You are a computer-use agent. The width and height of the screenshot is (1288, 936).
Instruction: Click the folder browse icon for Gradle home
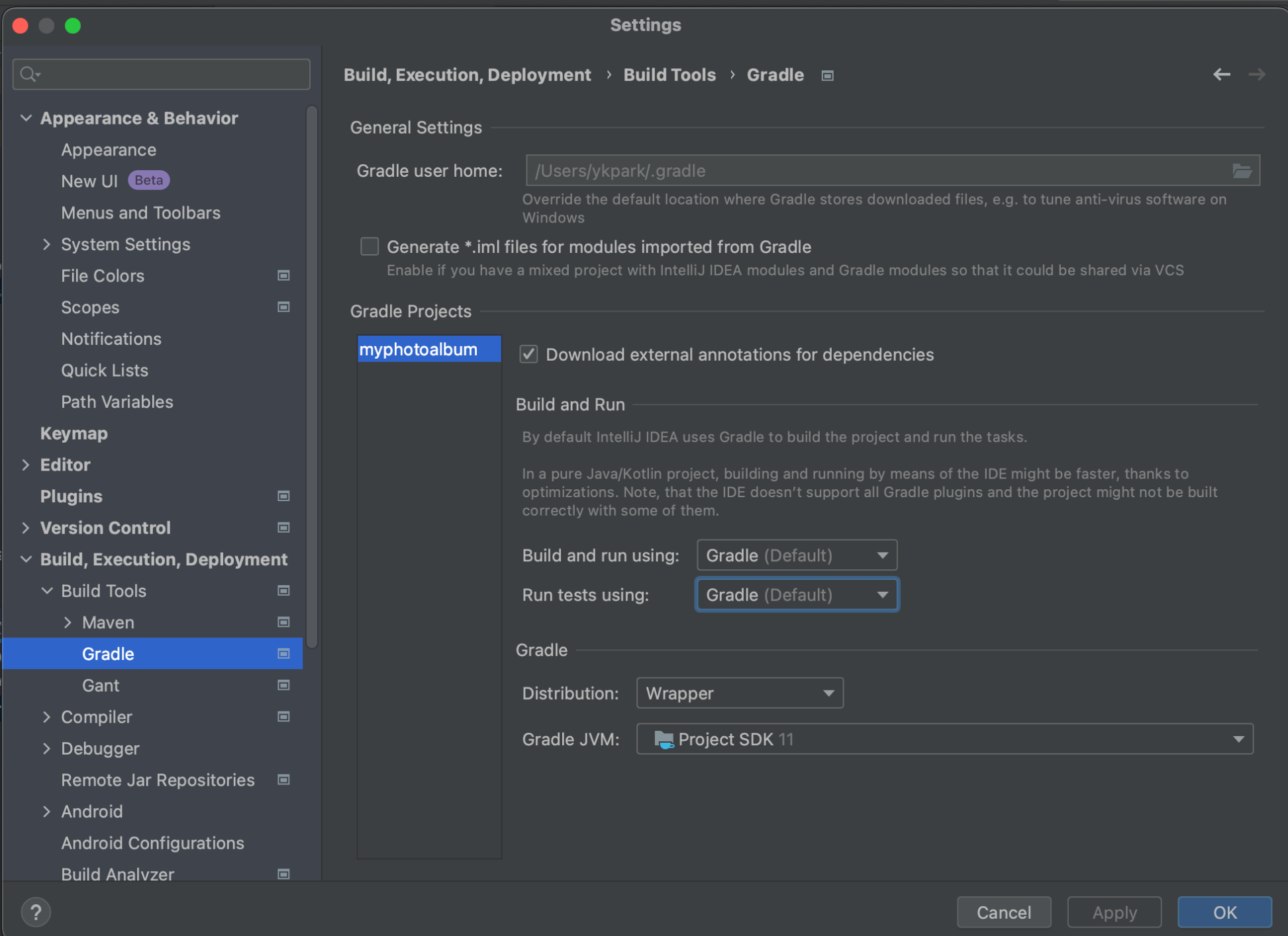point(1242,171)
